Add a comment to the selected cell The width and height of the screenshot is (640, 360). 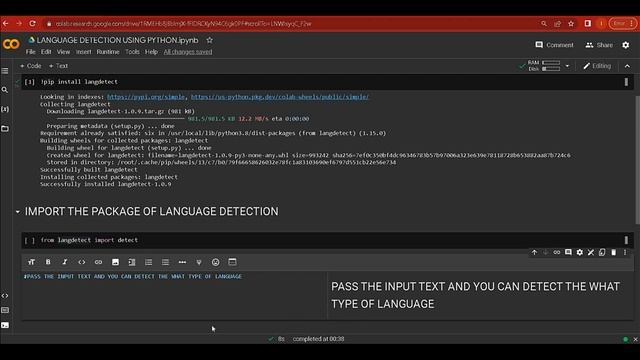point(568,253)
